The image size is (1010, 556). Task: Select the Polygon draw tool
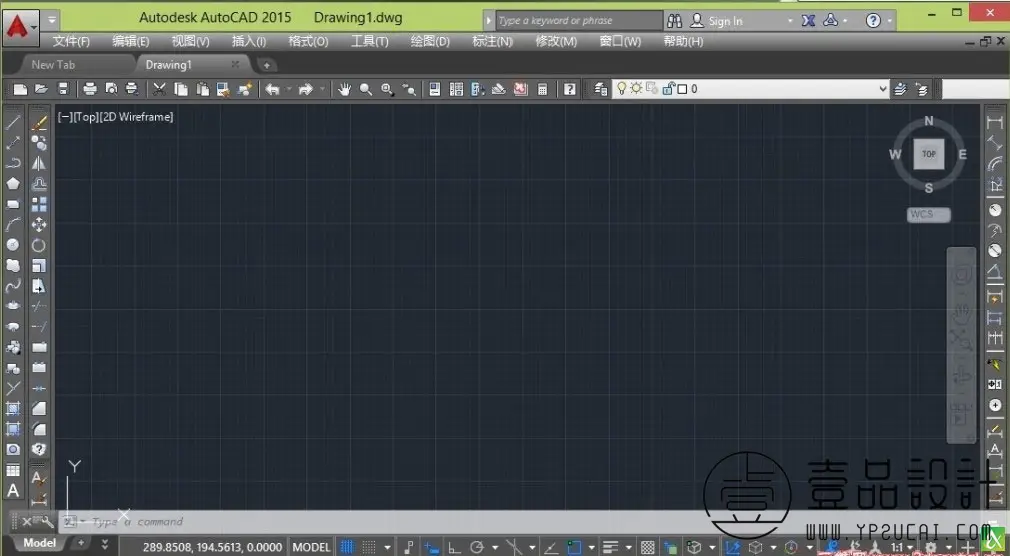(13, 184)
